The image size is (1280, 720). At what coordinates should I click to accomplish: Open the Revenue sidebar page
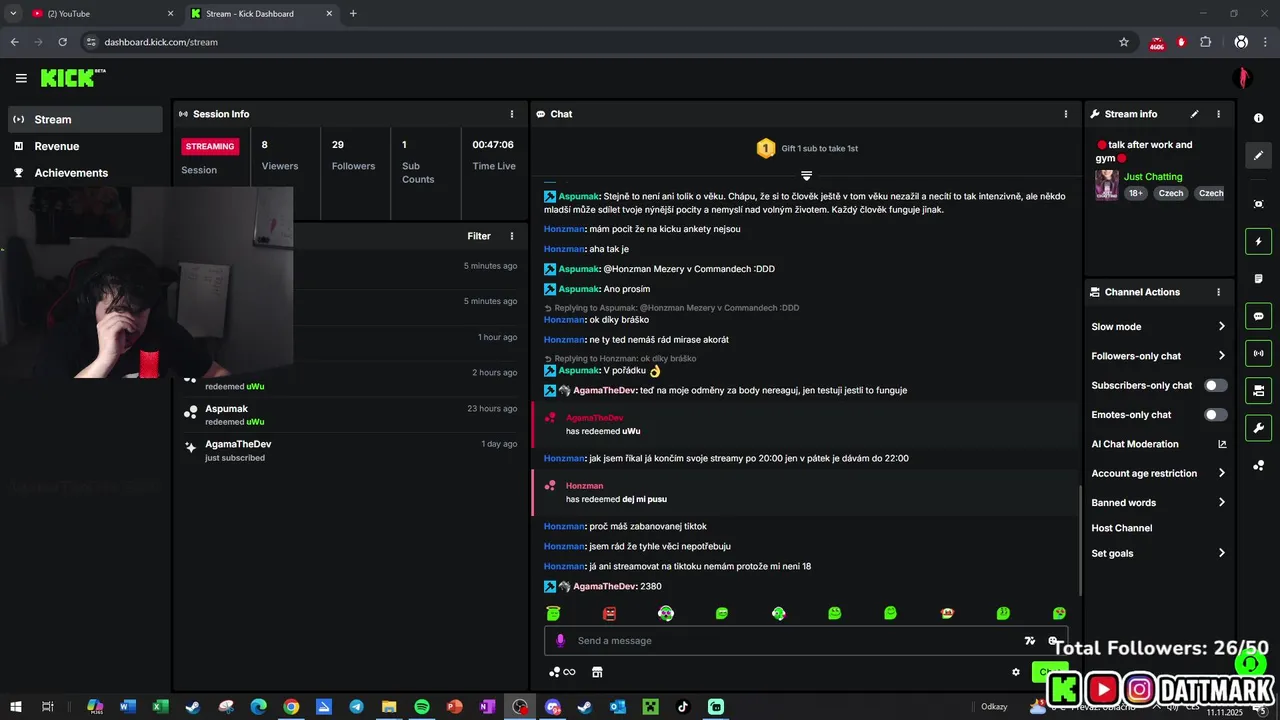click(x=85, y=146)
